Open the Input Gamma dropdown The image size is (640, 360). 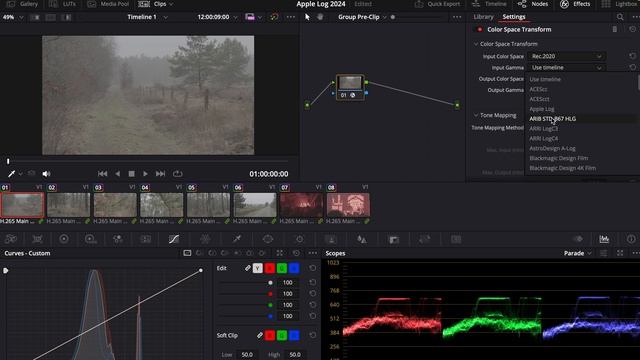[x=567, y=67]
